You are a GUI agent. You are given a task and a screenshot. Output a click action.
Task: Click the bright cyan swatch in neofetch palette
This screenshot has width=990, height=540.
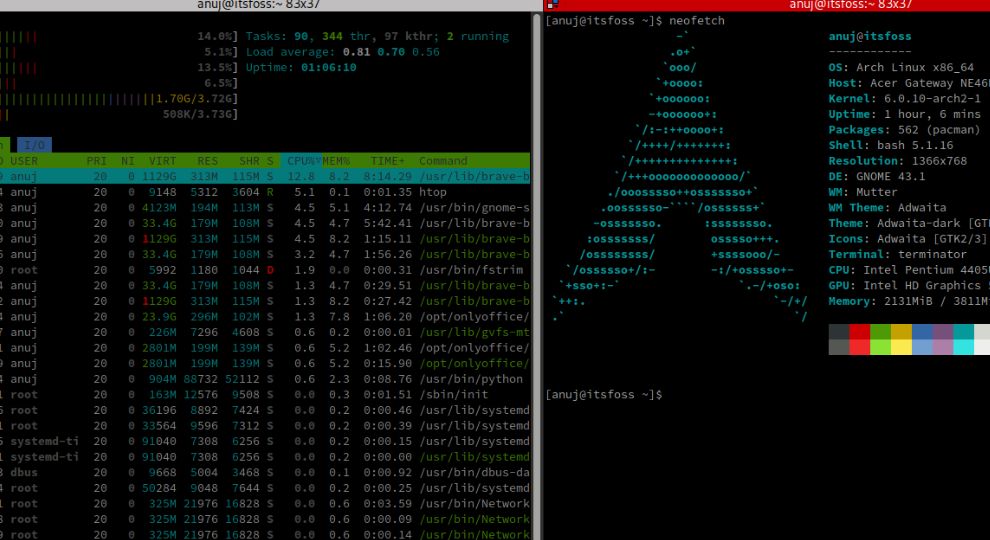click(x=963, y=347)
